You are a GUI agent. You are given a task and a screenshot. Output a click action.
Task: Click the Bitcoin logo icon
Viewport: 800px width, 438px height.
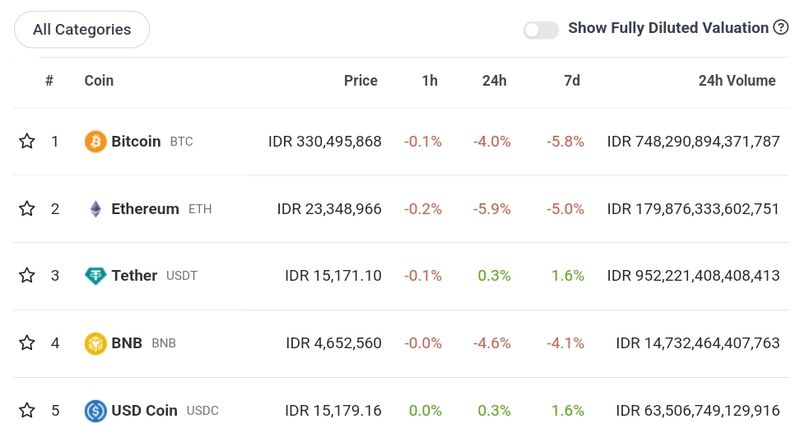point(96,141)
